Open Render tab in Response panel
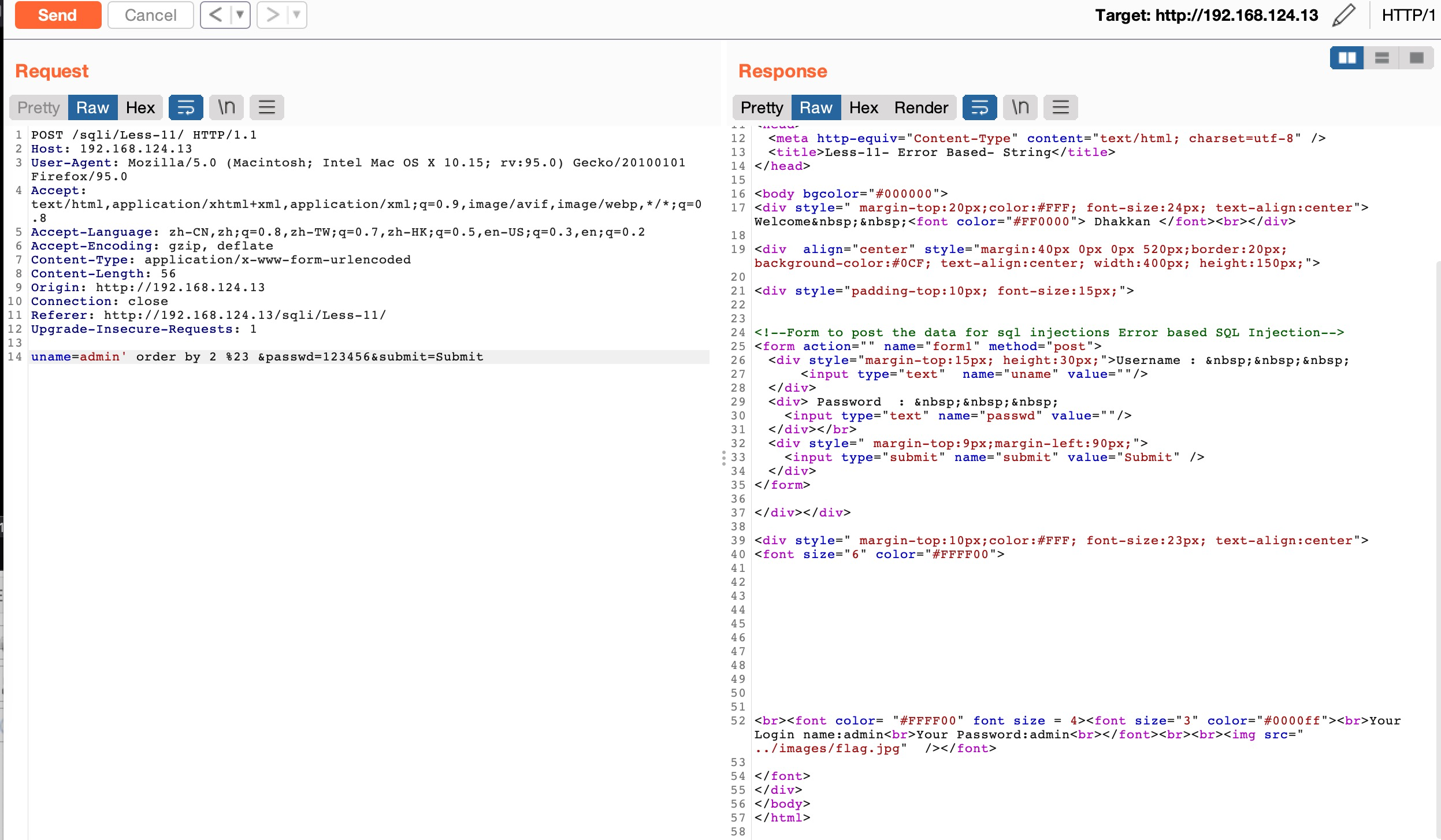This screenshot has height=840, width=1441. coord(921,107)
